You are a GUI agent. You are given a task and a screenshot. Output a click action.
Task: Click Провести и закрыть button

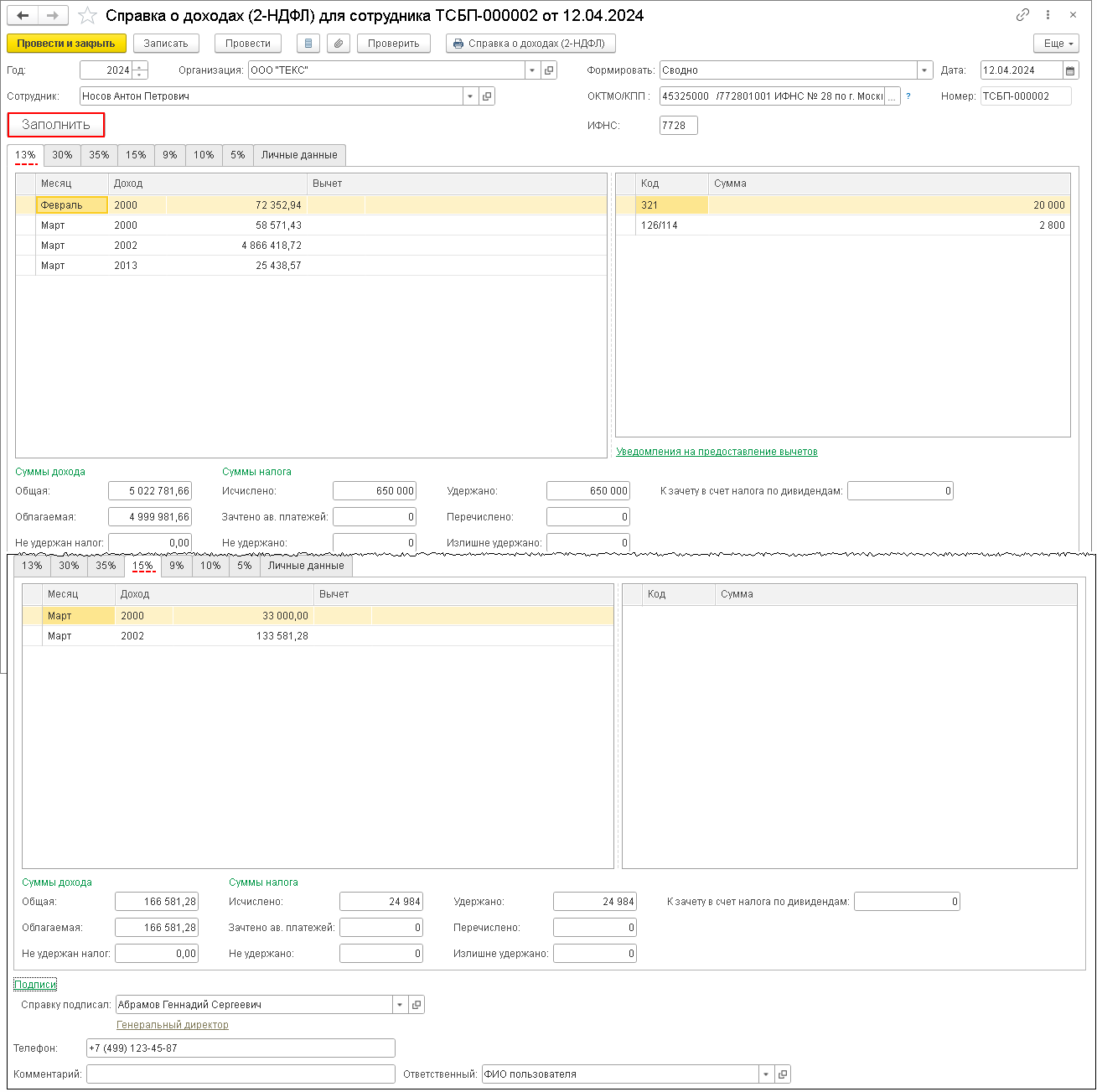click(66, 44)
